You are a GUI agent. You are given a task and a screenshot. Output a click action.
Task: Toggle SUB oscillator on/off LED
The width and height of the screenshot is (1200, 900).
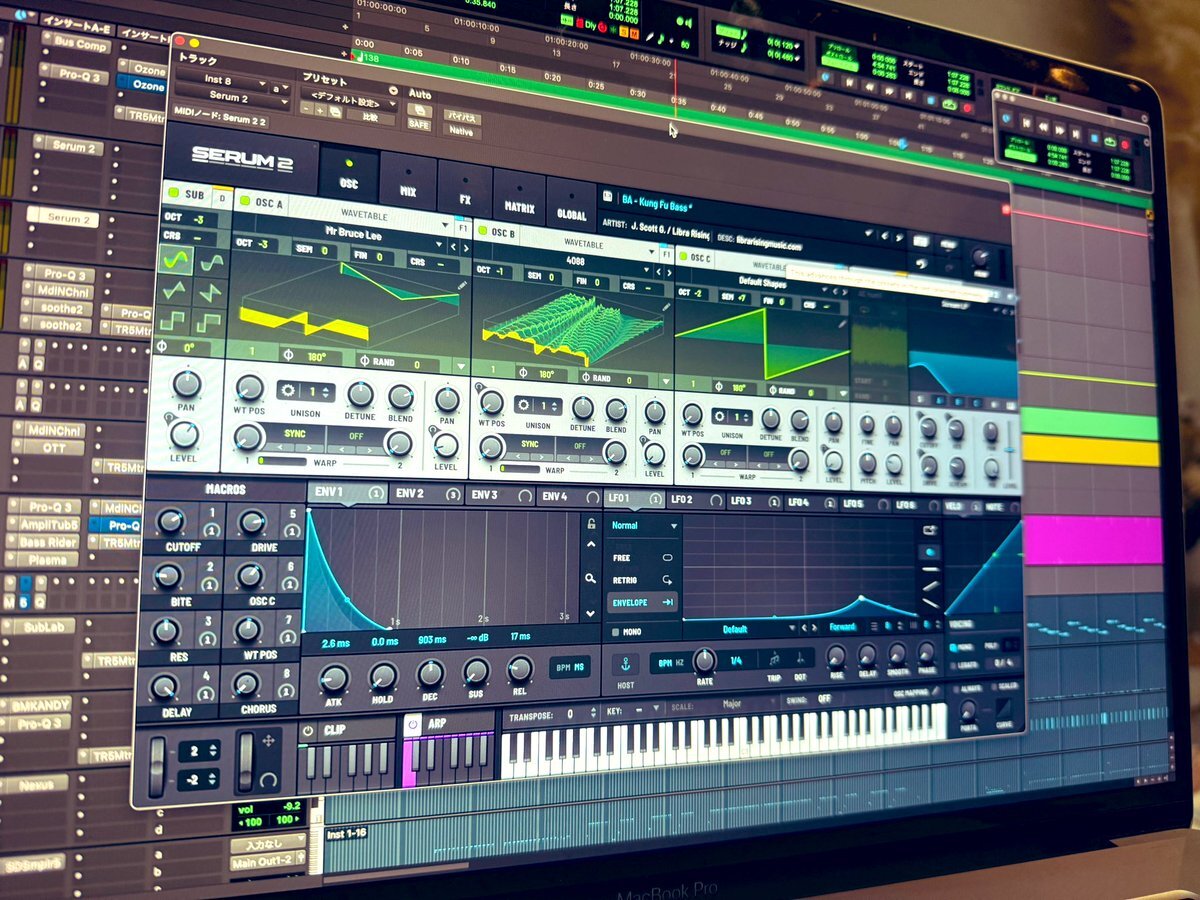[x=174, y=192]
